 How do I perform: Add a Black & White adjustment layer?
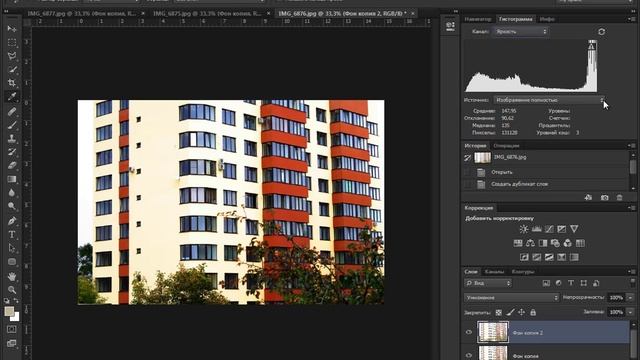[x=543, y=243]
